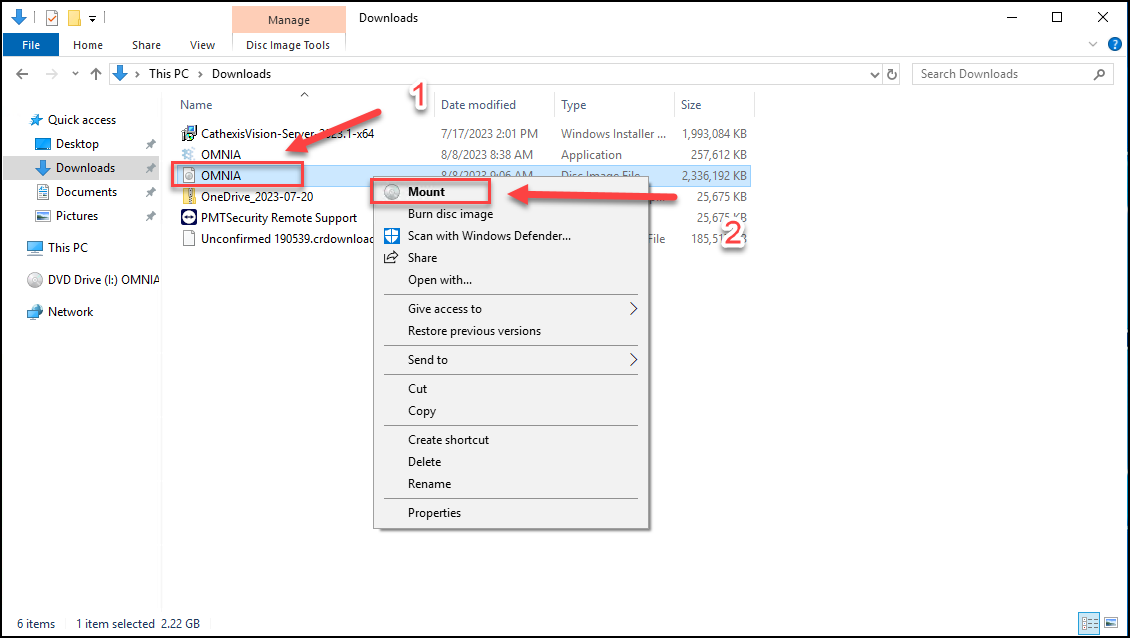Choose Rename from the context menu
This screenshot has width=1130, height=638.
(511, 484)
